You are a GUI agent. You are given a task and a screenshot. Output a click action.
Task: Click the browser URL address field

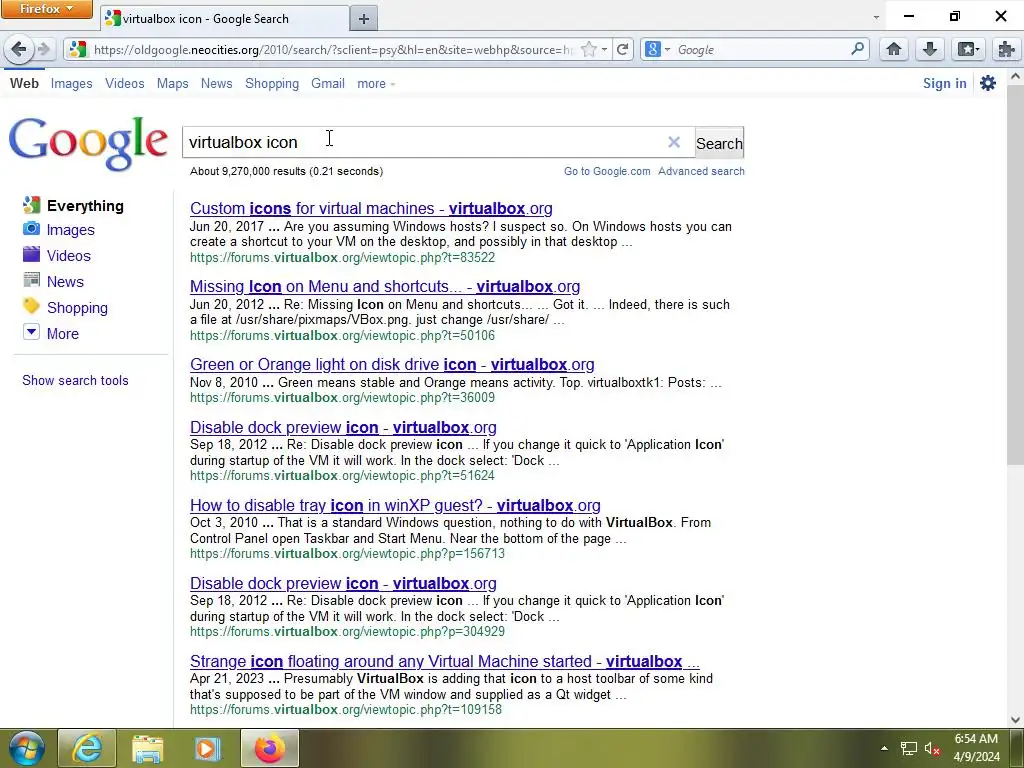pyautogui.click(x=333, y=50)
